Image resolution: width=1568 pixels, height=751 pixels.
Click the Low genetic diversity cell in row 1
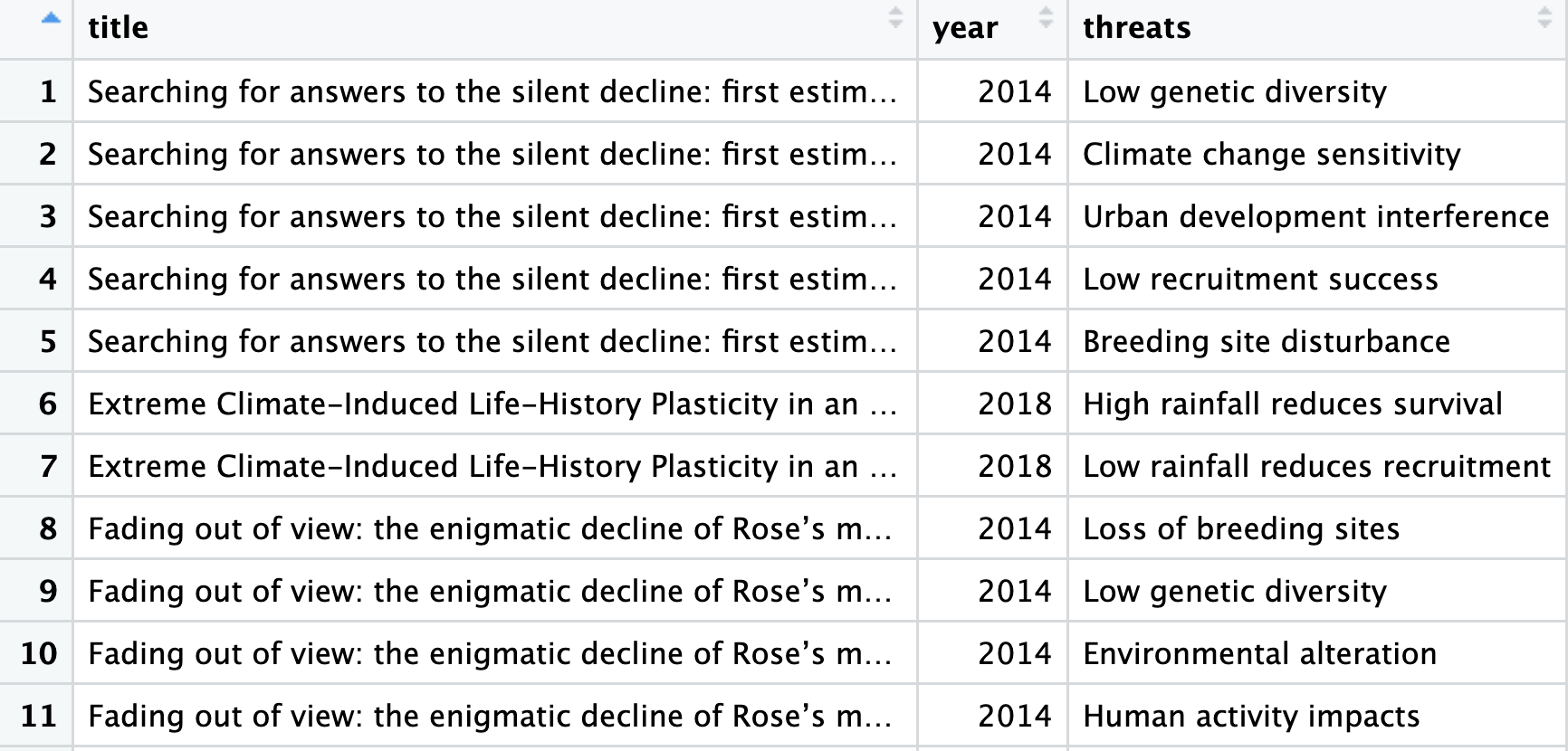[x=1236, y=91]
